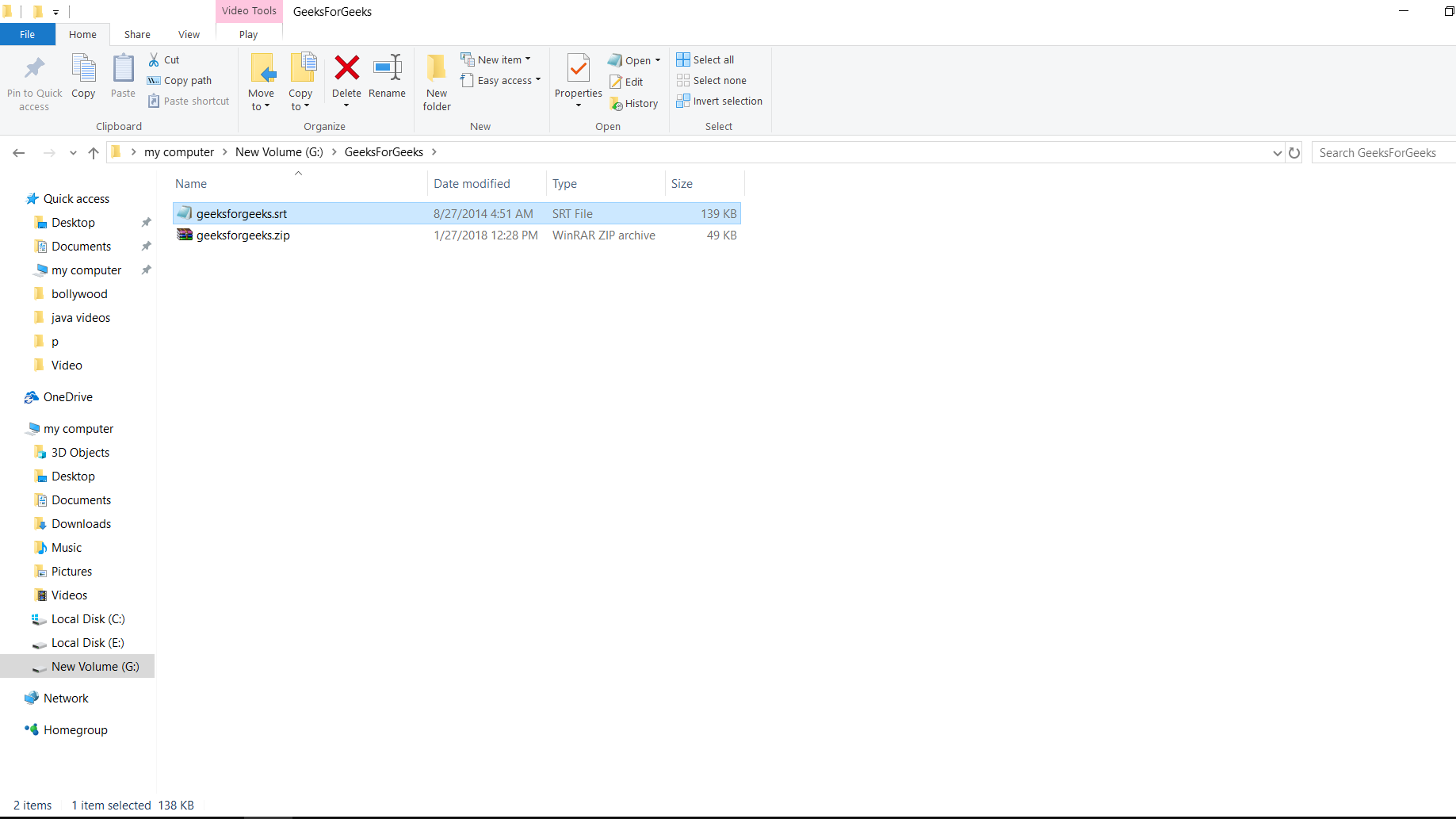Click New Volume (G:) in address breadcrumb
The height and width of the screenshot is (819, 1456).
tap(279, 151)
